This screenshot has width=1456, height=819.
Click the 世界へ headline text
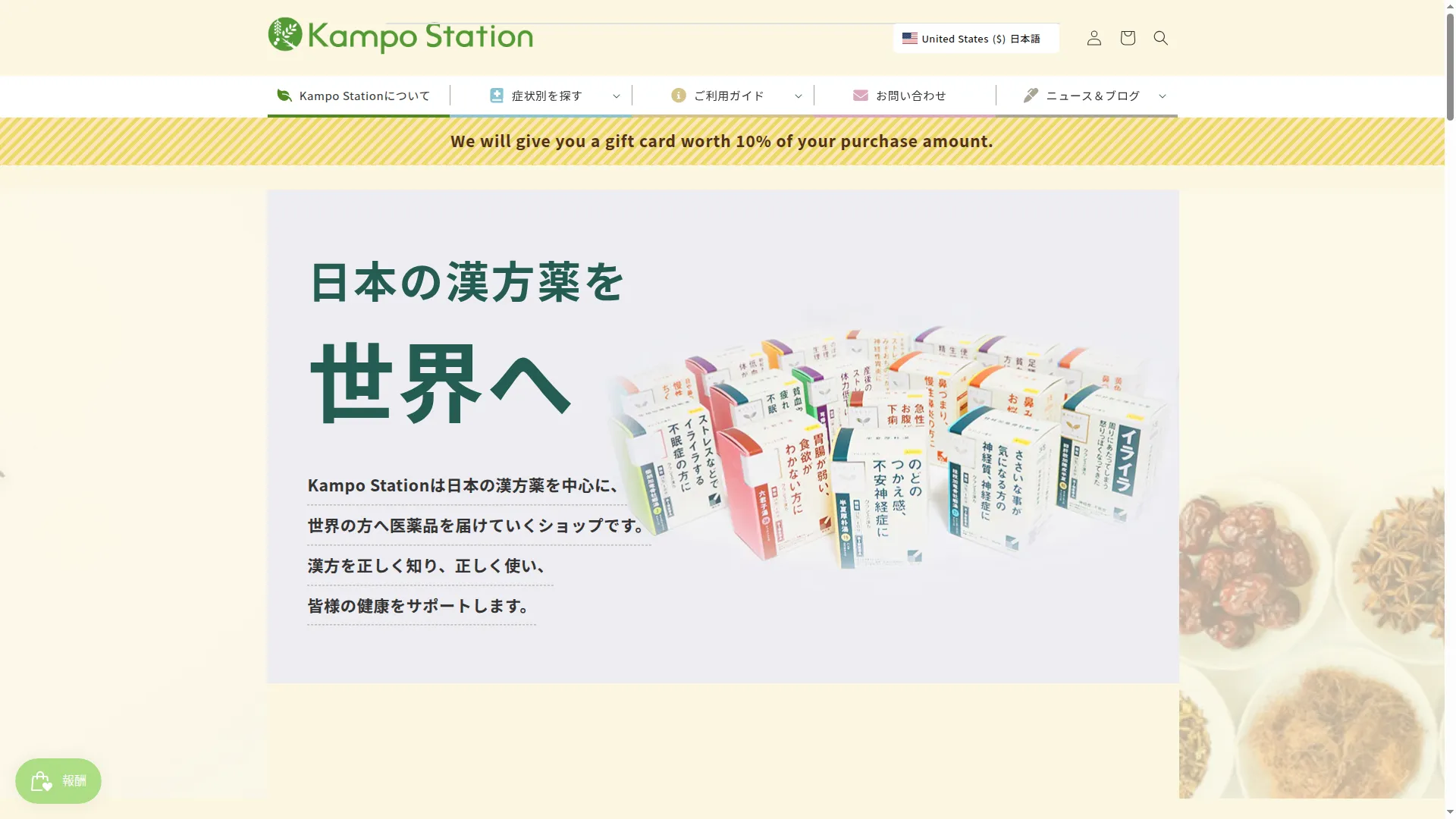tap(441, 382)
